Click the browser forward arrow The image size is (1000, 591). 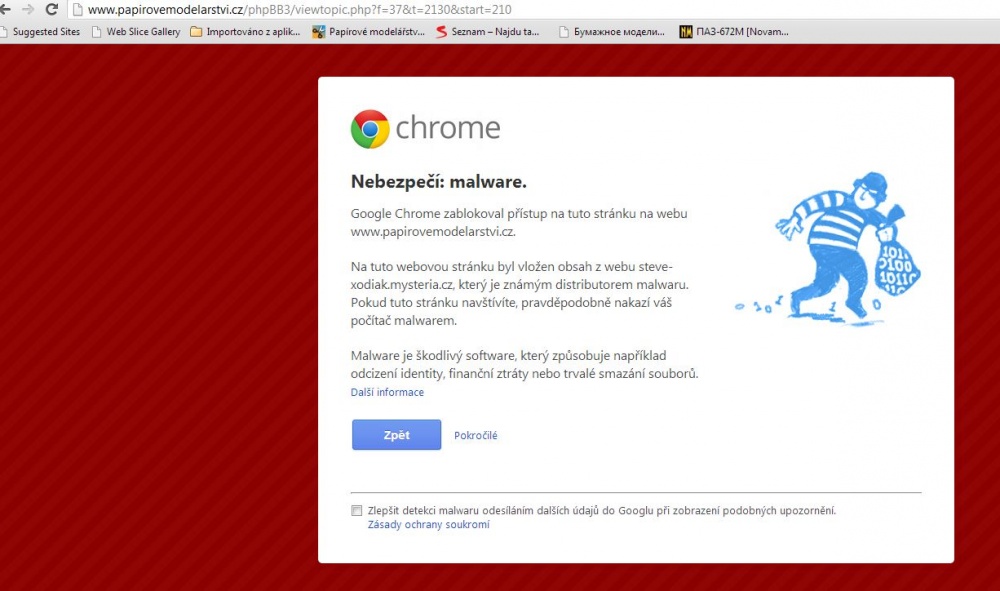[x=28, y=10]
